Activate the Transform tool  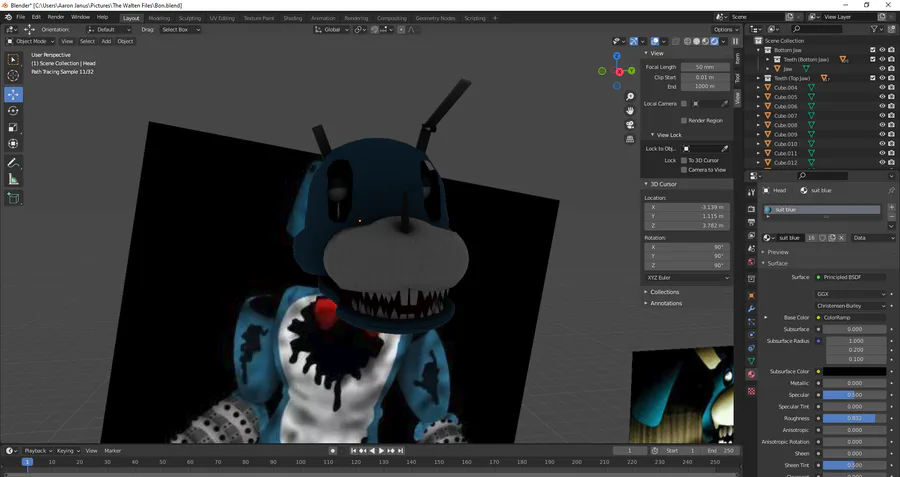click(x=13, y=144)
